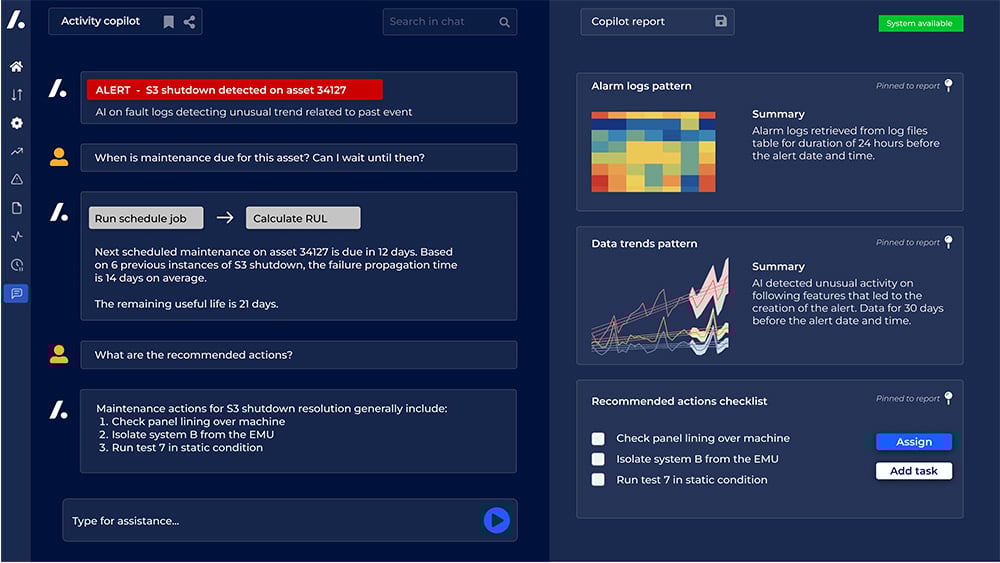Share the Activity copilot conversation
Image resolution: width=1000 pixels, height=563 pixels.
[190, 22]
